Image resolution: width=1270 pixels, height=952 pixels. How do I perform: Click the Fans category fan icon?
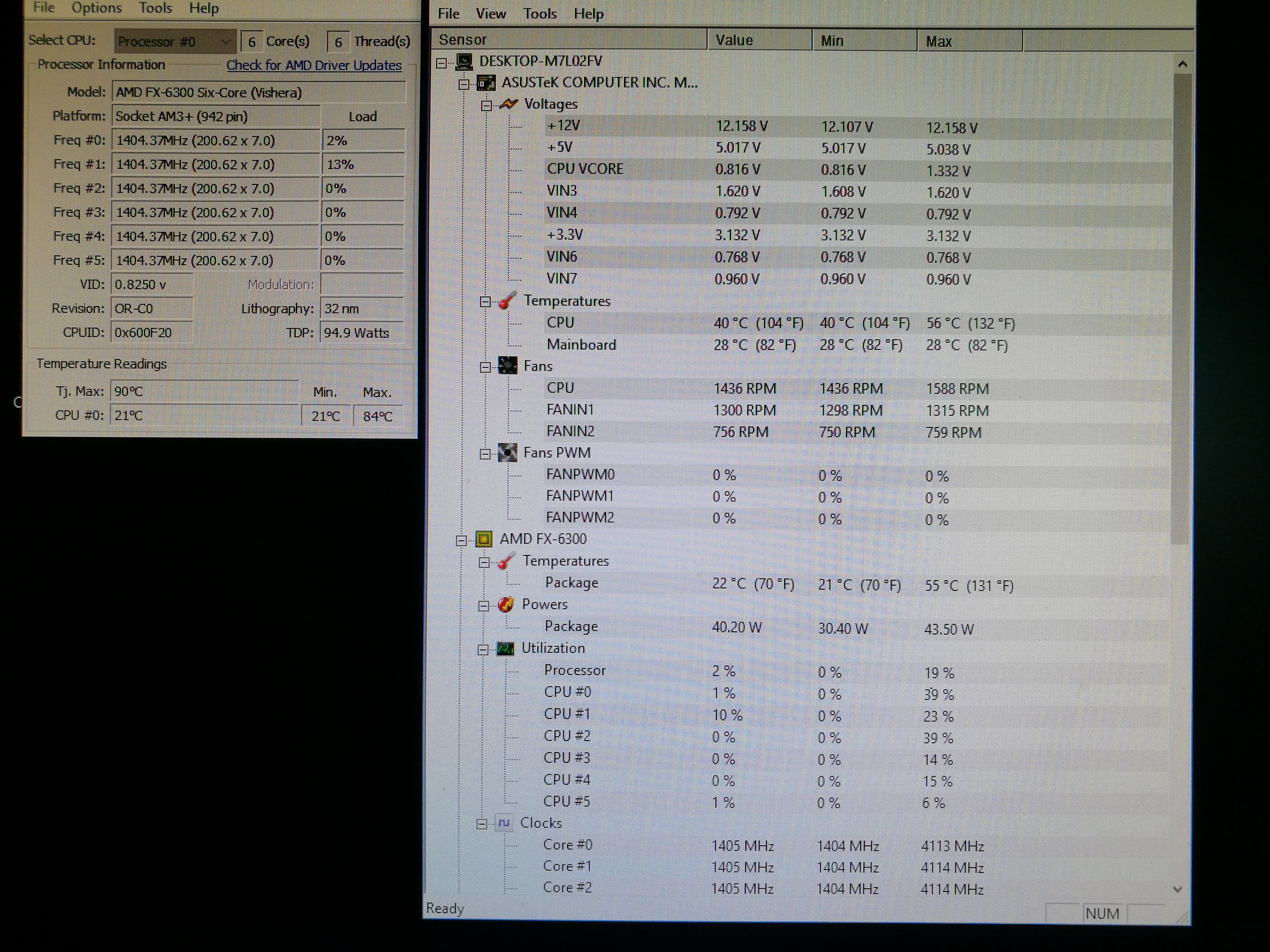click(508, 366)
